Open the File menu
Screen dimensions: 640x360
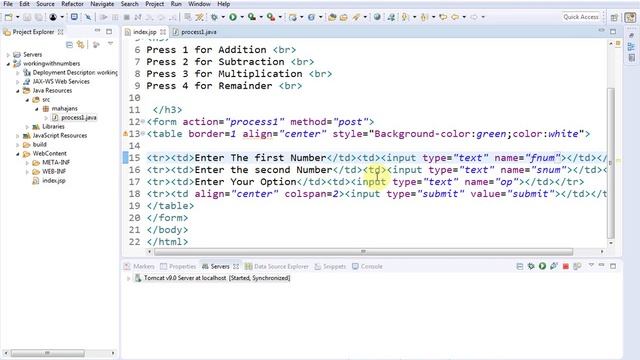(8, 4)
